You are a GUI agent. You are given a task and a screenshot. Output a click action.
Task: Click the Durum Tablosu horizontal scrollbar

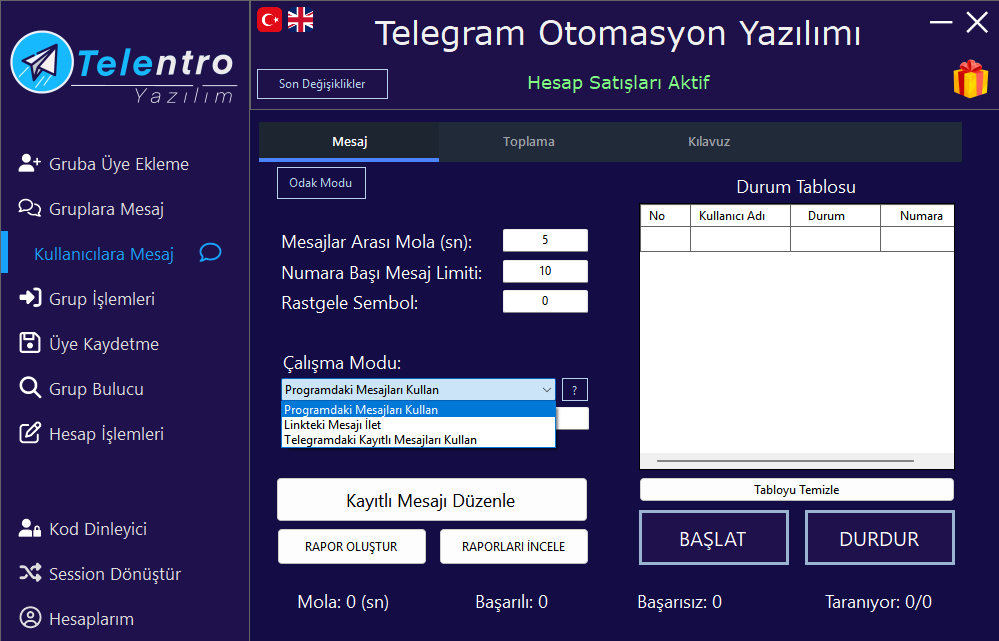coord(785,461)
